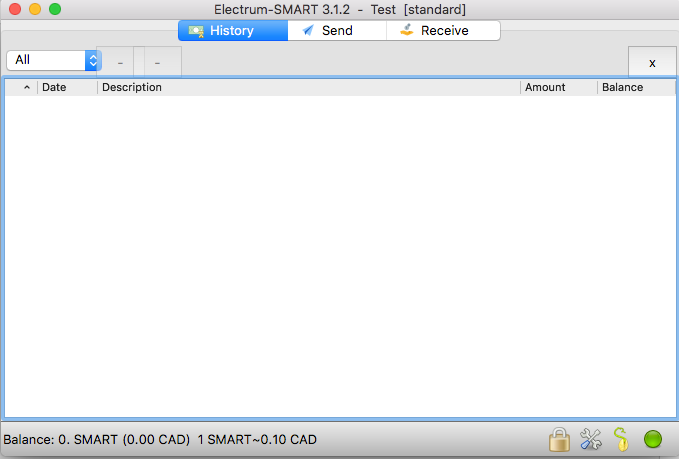Image resolution: width=679 pixels, height=459 pixels.
Task: Close the filter bar with x button
Action: pyautogui.click(x=652, y=62)
